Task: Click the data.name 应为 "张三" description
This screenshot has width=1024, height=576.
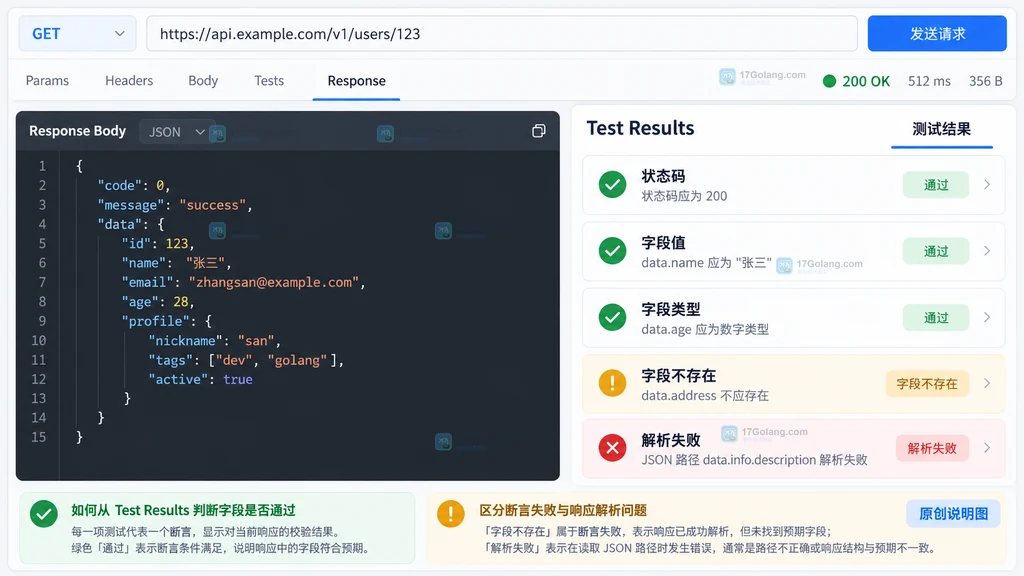Action: pos(706,263)
